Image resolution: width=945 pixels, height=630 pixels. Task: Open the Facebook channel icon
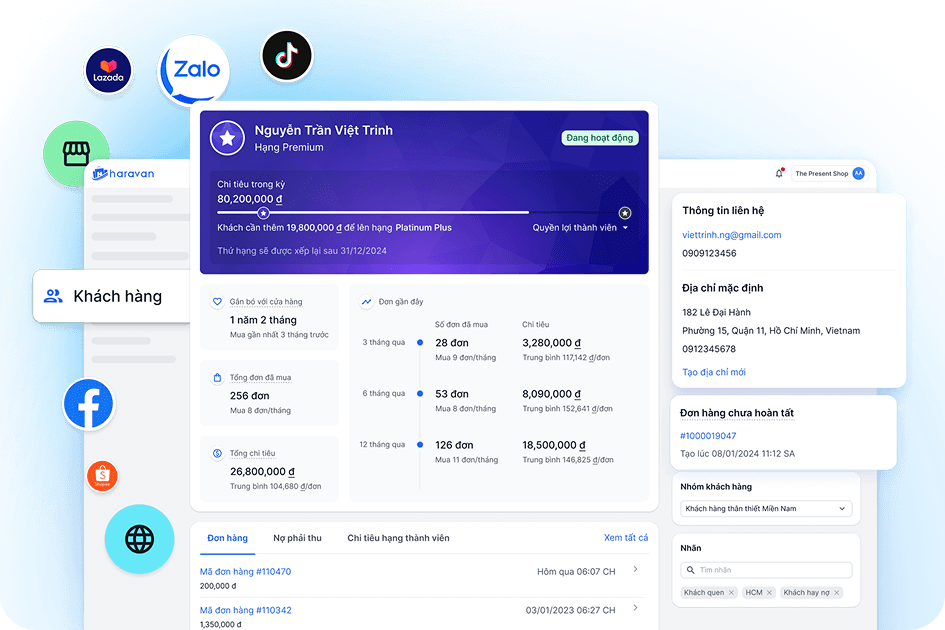[x=89, y=405]
